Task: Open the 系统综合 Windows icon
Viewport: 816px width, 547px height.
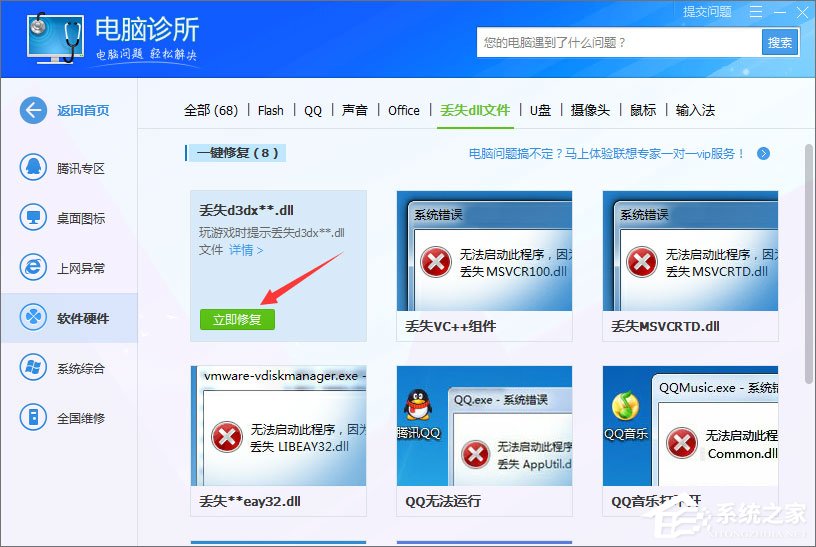Action: click(x=34, y=368)
